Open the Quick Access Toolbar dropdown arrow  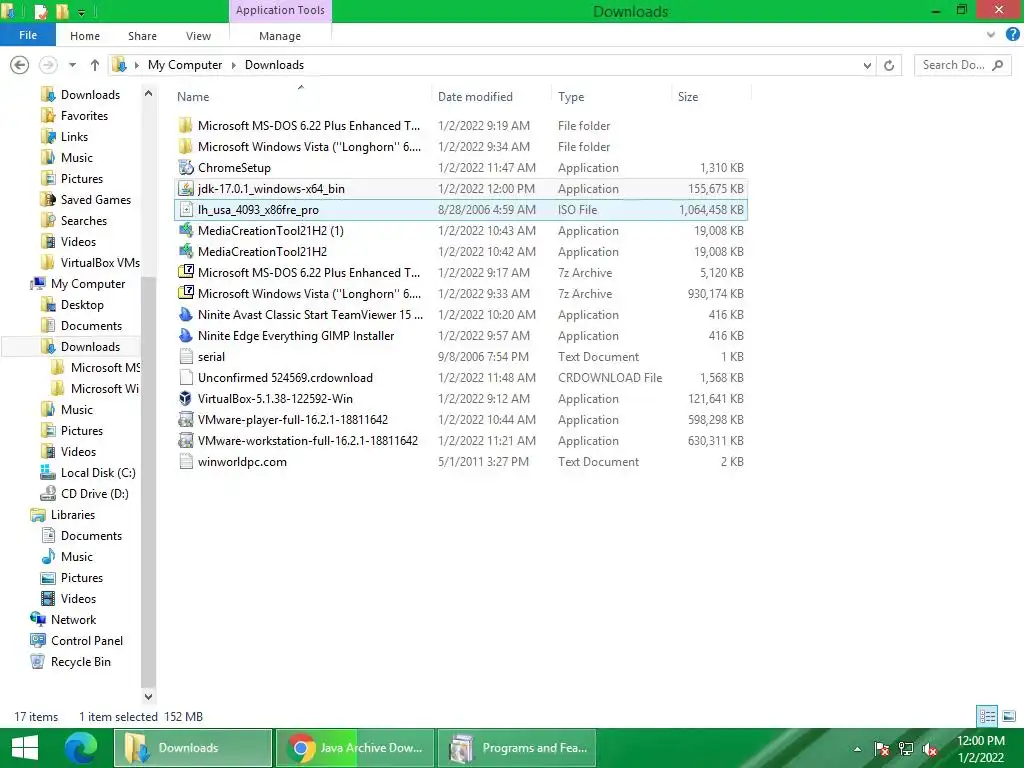[x=82, y=12]
